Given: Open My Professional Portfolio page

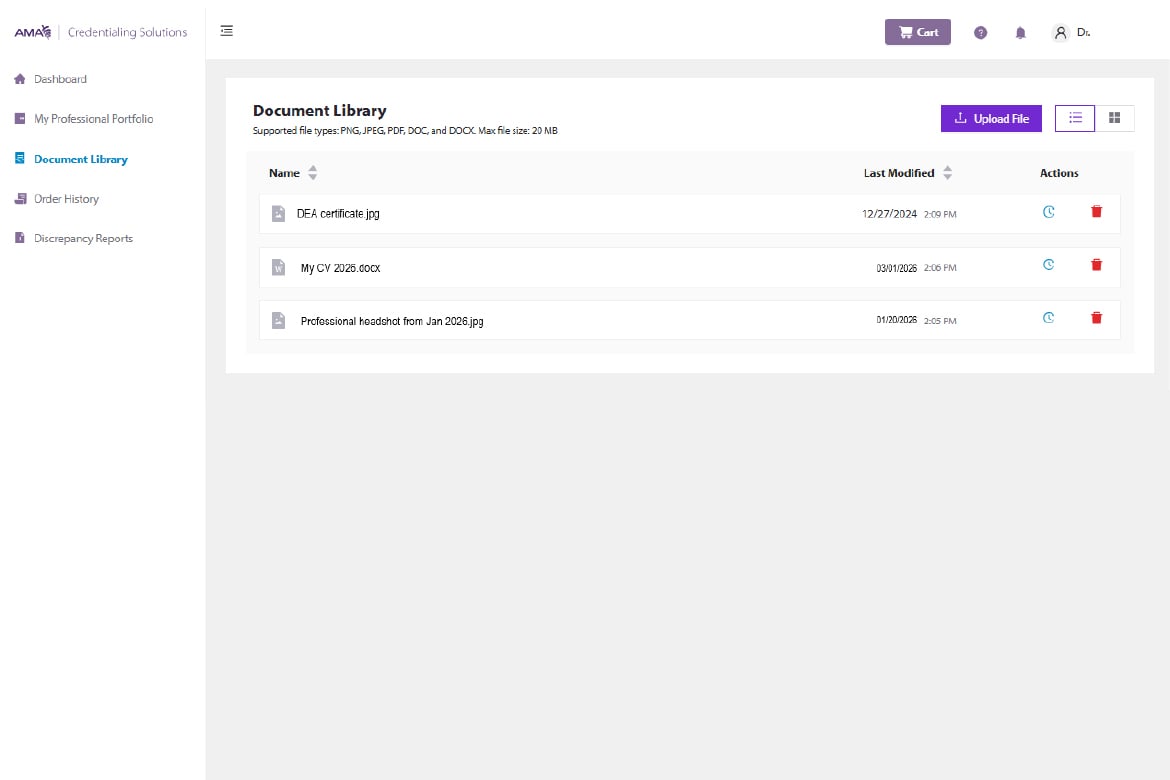Looking at the screenshot, I should tap(93, 119).
